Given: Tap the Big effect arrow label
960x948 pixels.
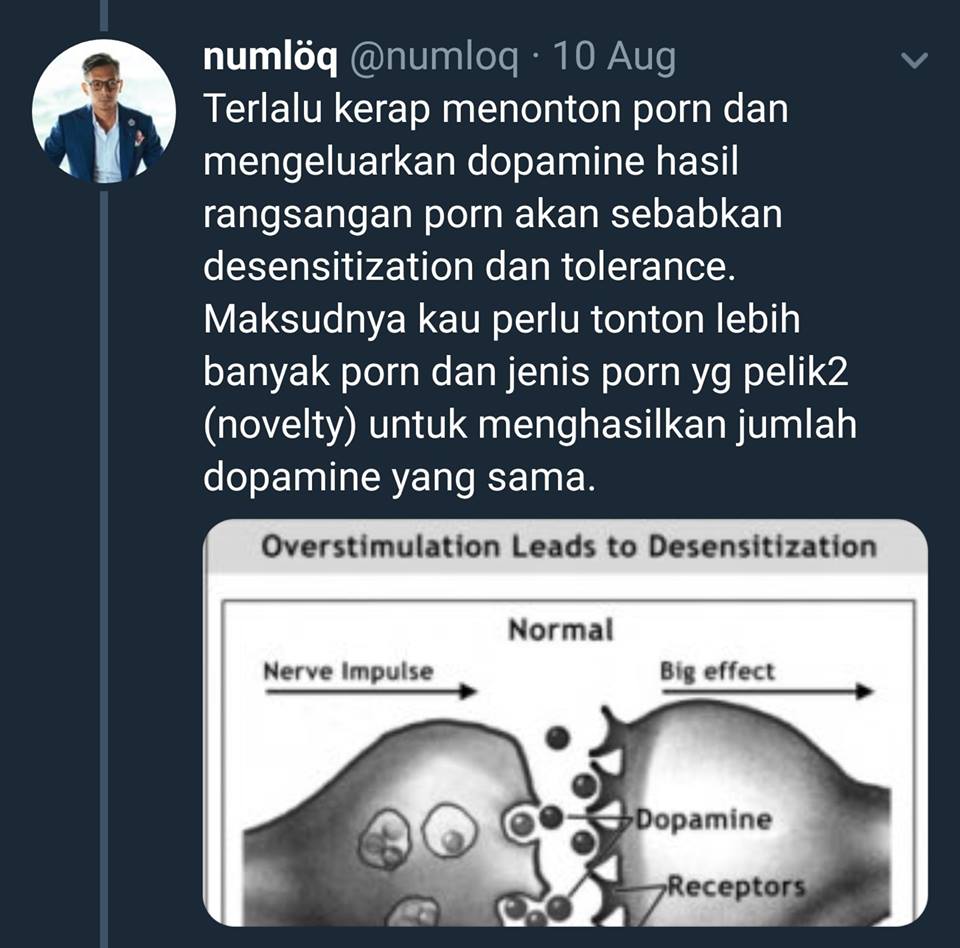Looking at the screenshot, I should 717,671.
